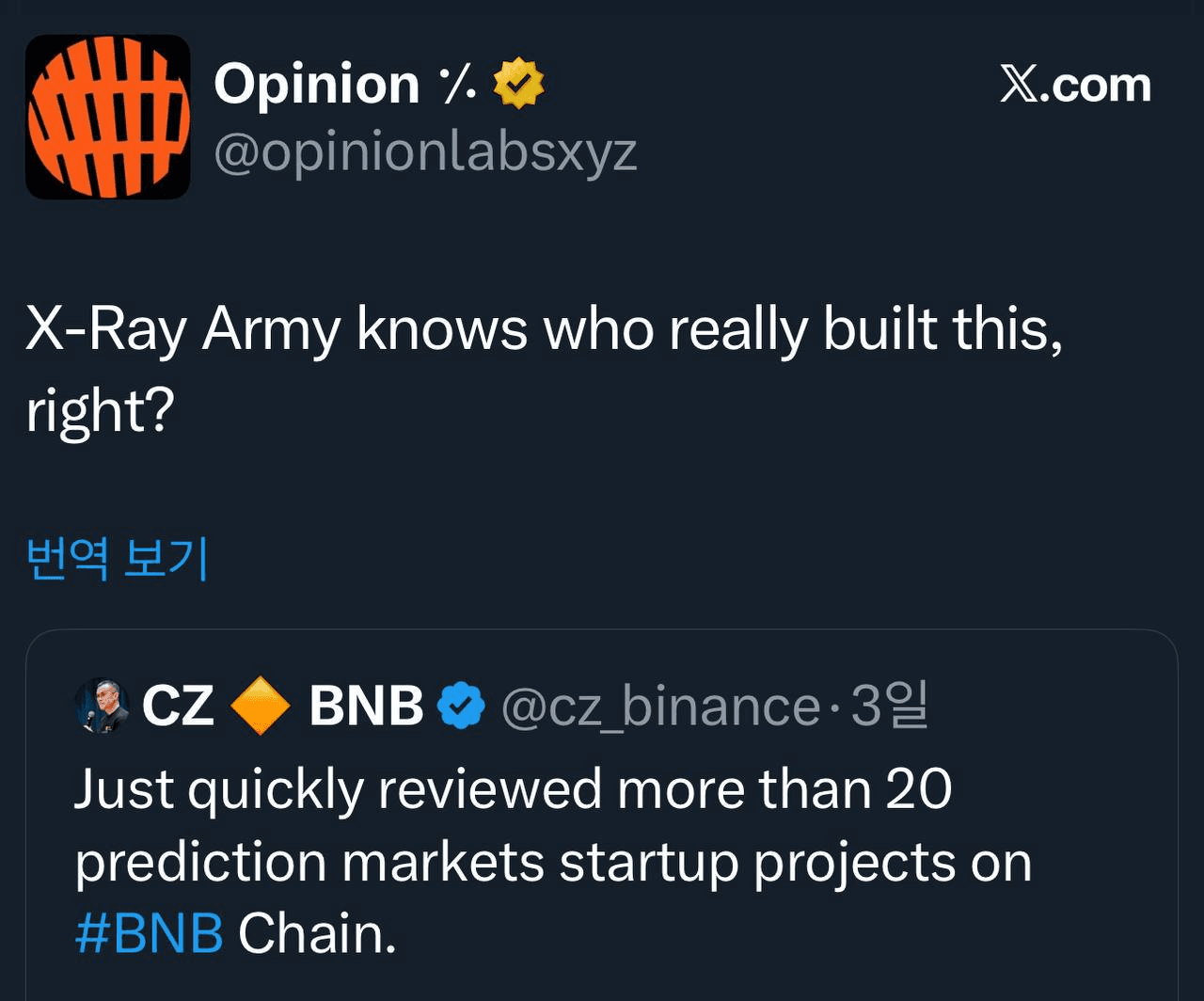Click the white BNB text in CZ's name

point(366,707)
